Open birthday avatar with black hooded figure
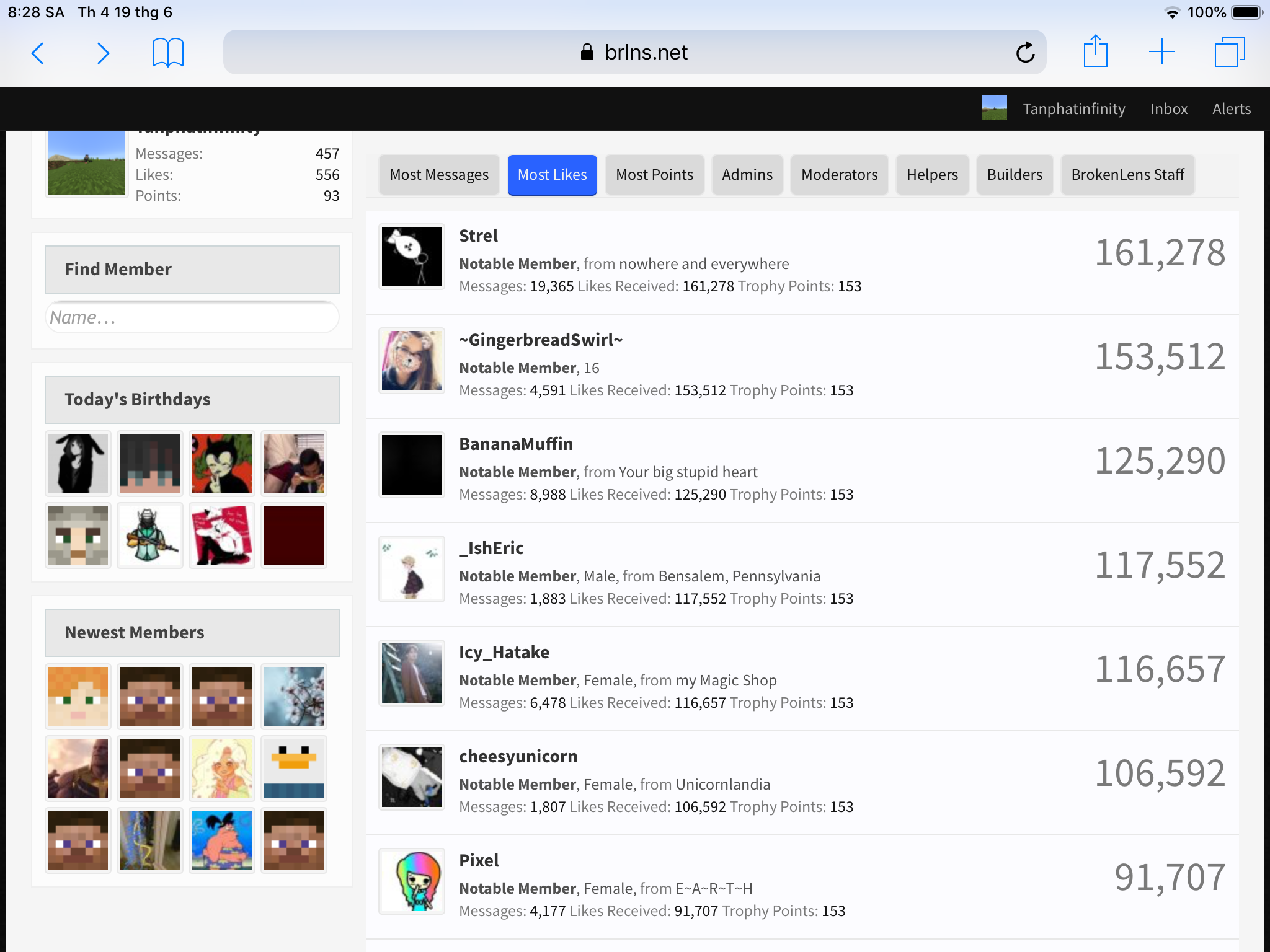Screen dimensions: 1270x952 [x=78, y=464]
